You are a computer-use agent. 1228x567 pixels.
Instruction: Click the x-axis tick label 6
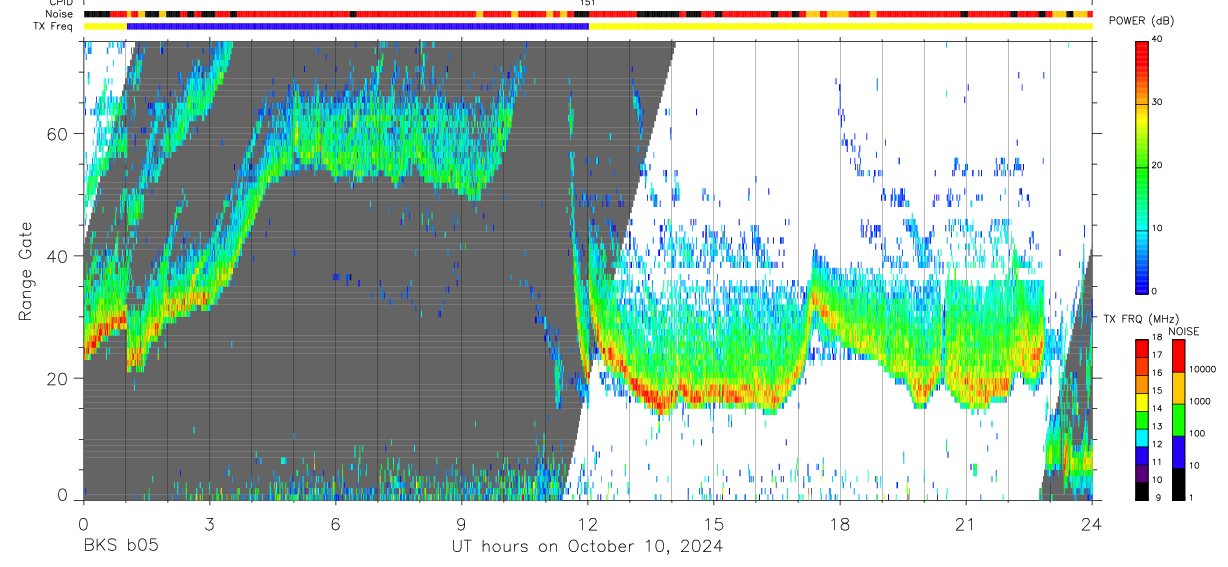(335, 524)
